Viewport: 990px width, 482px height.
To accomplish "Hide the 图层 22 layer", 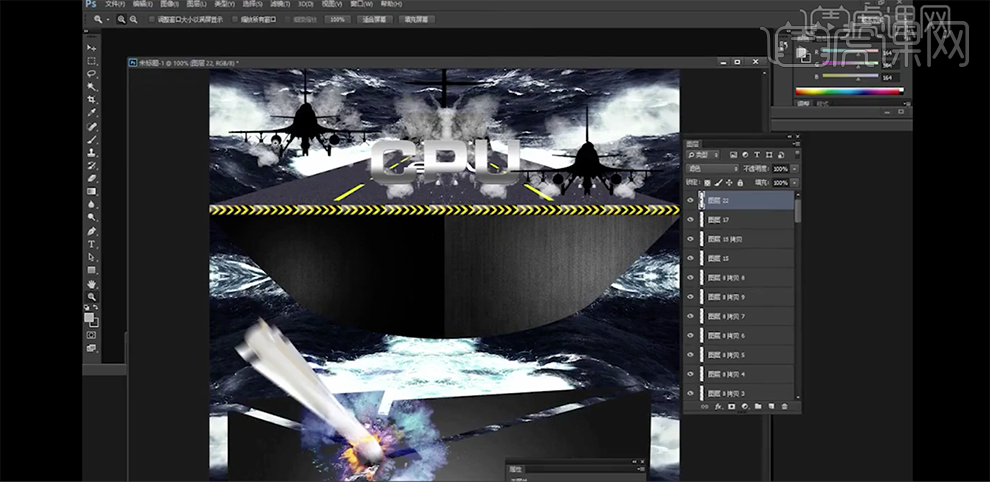I will point(690,201).
